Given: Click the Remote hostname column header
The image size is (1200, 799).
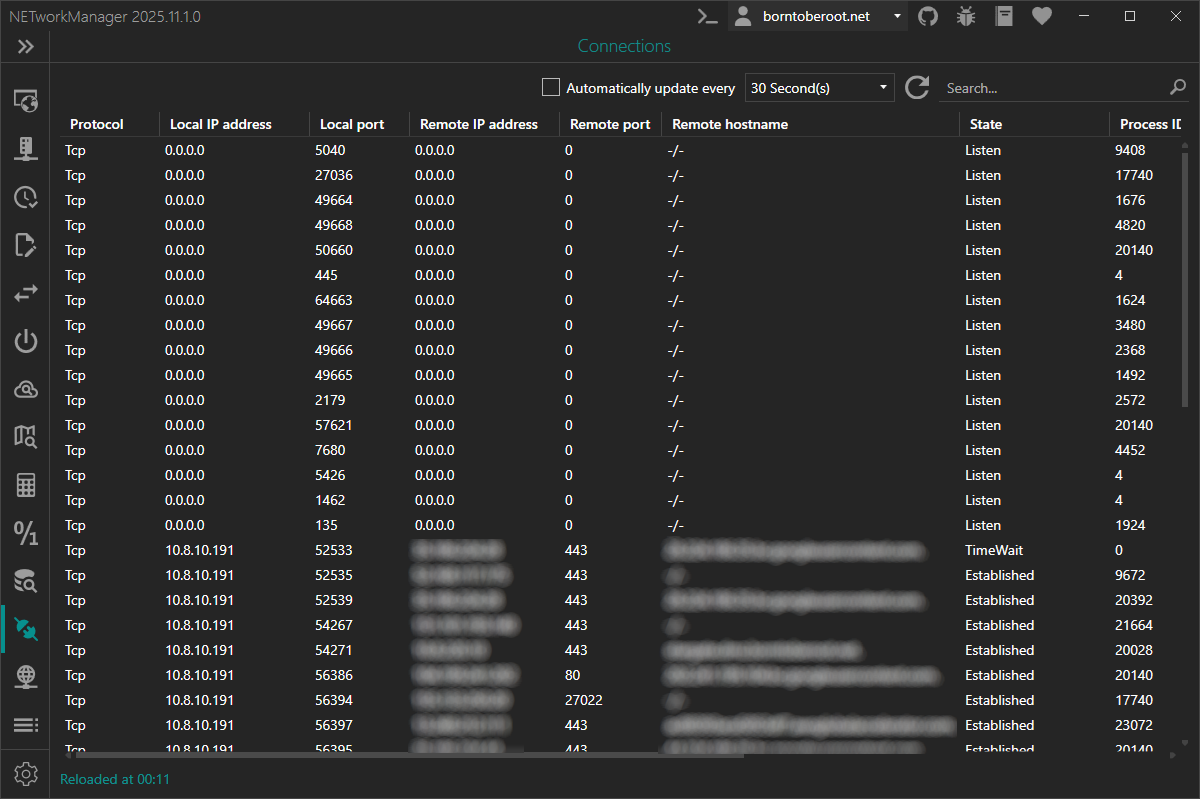Looking at the screenshot, I should click(x=730, y=124).
